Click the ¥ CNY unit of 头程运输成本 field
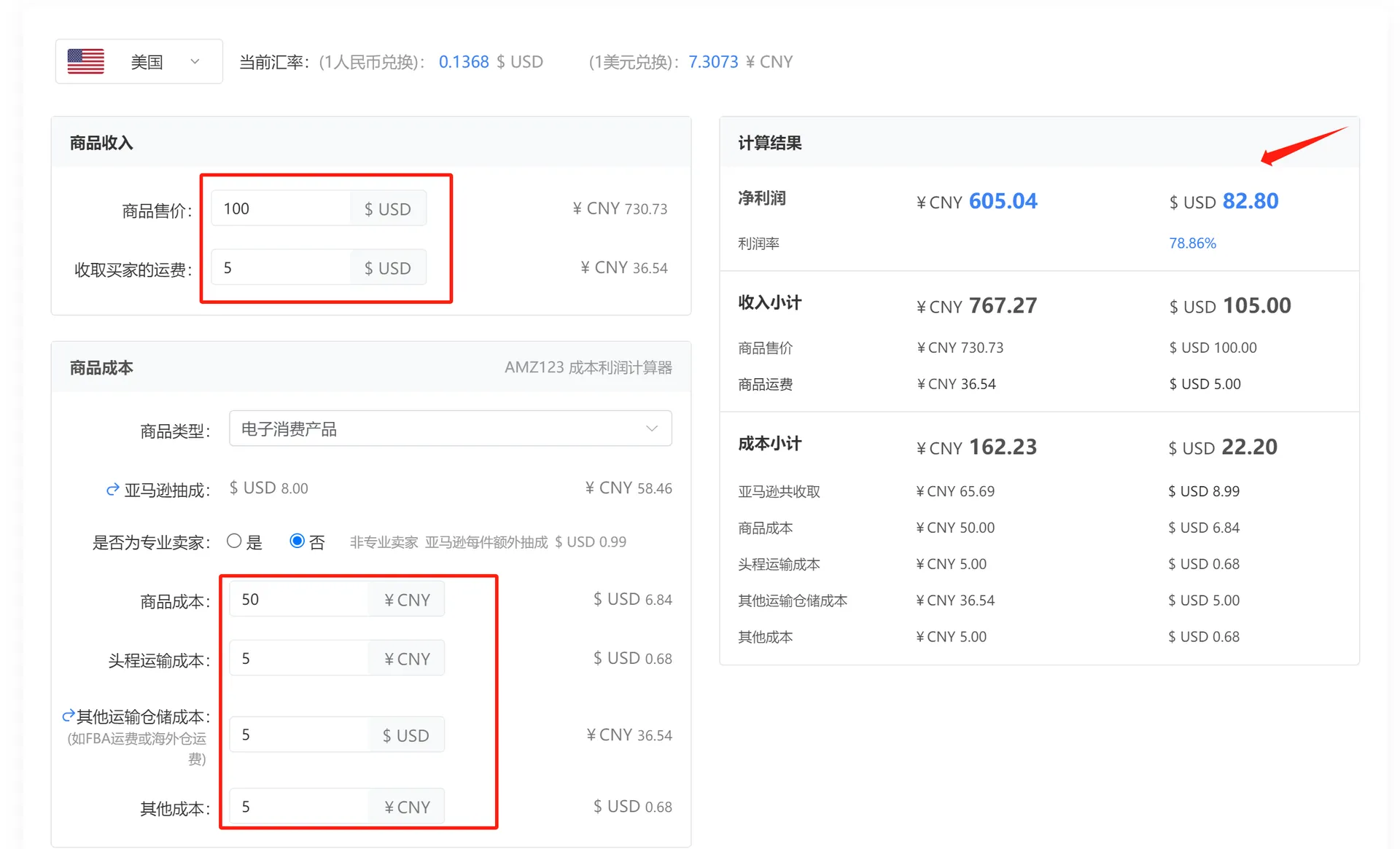This screenshot has width=1400, height=849. (407, 659)
